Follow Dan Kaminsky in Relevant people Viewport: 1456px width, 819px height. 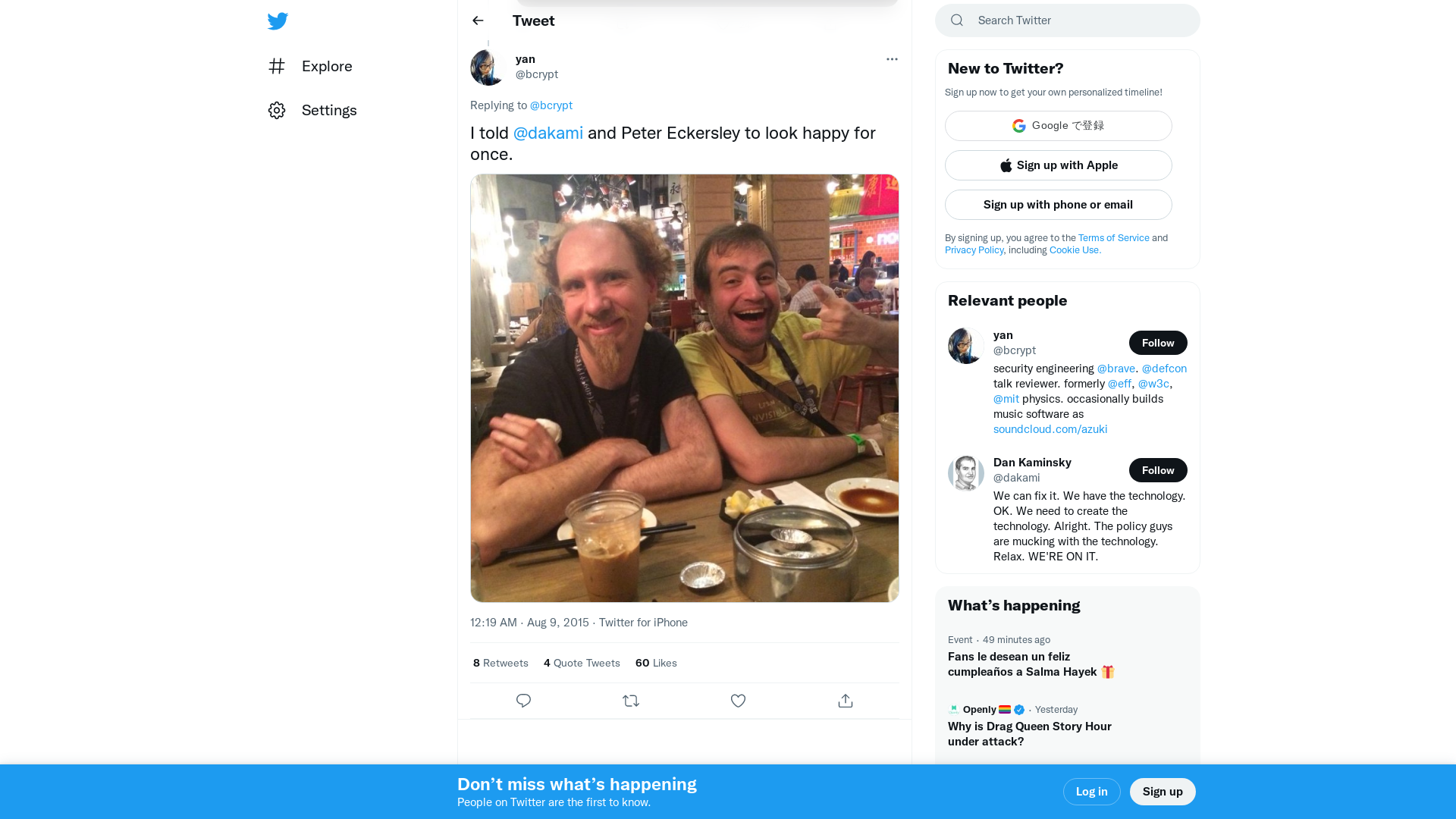[1157, 470]
